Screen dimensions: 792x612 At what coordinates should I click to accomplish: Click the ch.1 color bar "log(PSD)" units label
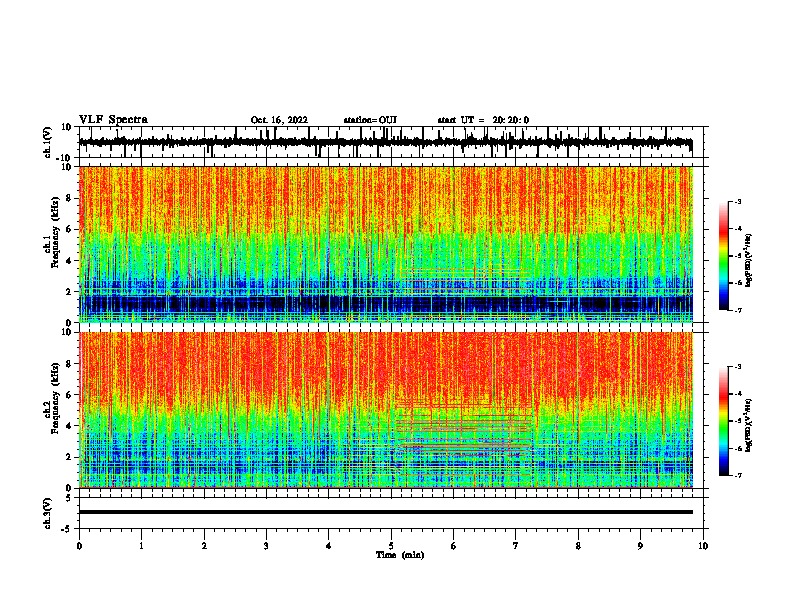tap(748, 260)
